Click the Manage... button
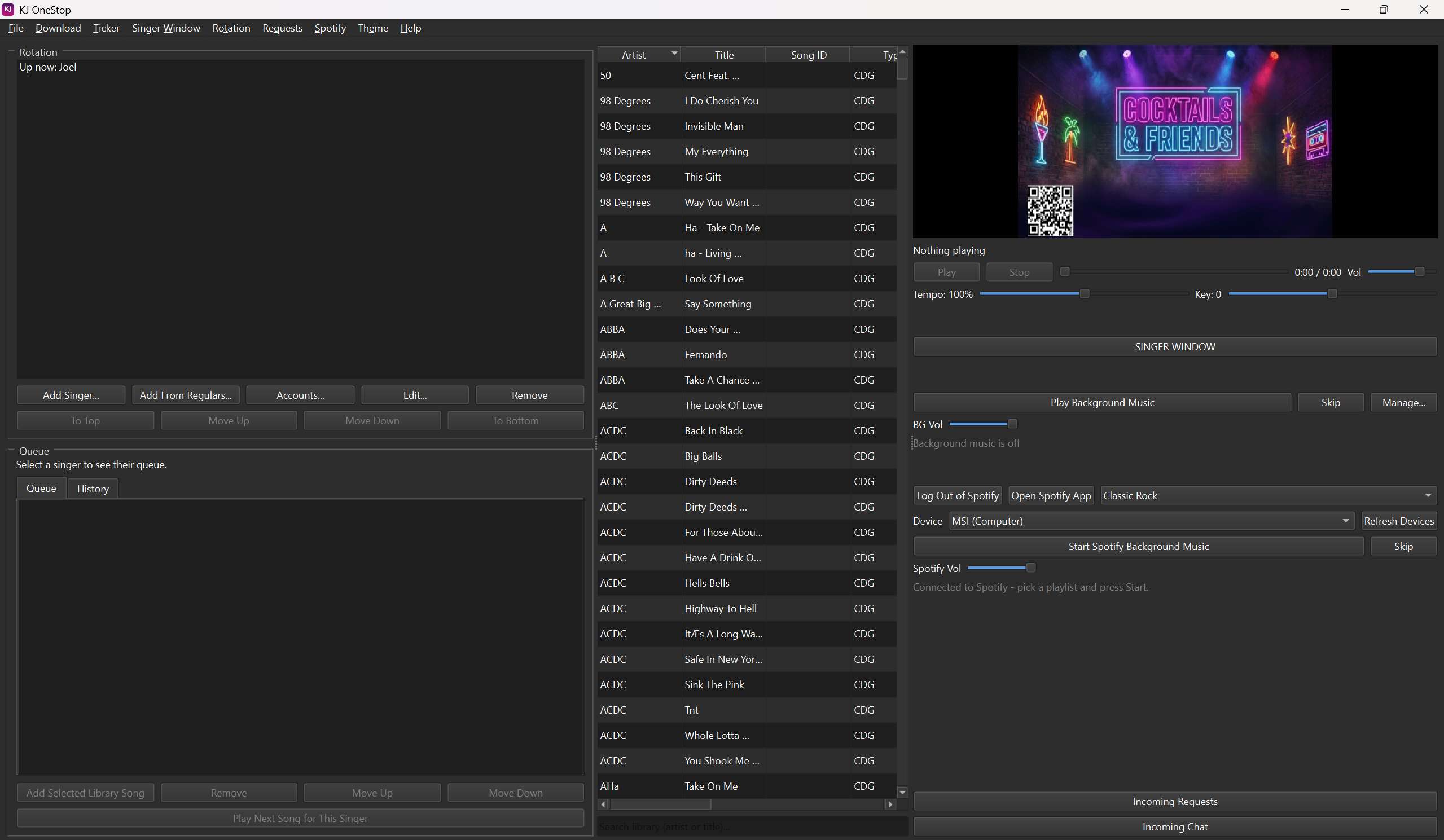Viewport: 1444px width, 840px height. point(1403,403)
